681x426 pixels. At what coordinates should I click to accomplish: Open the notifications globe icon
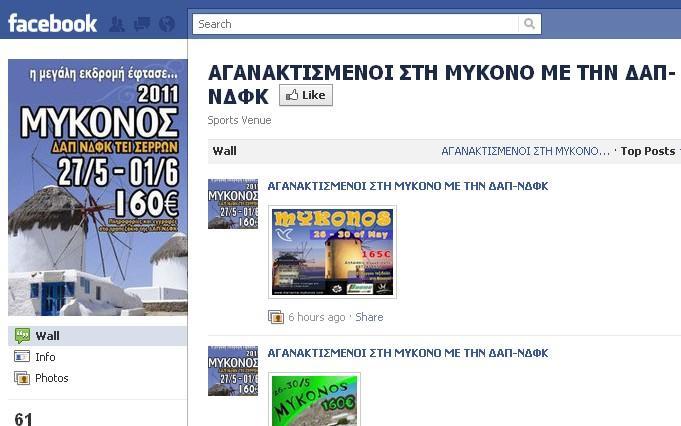pyautogui.click(x=167, y=24)
